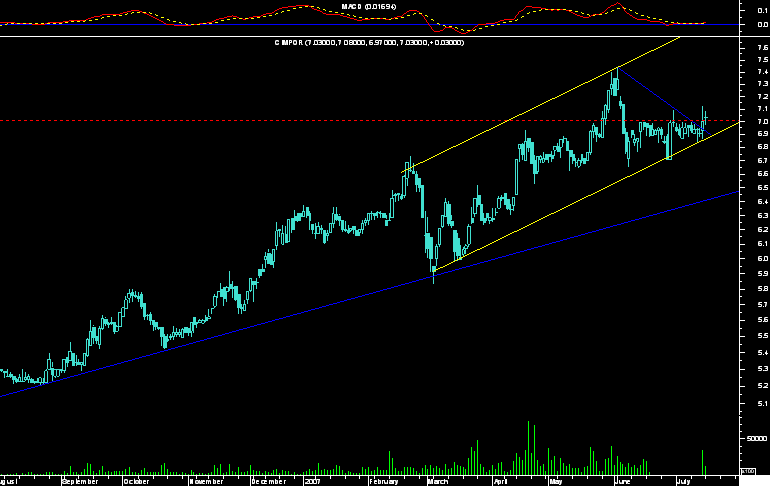The width and height of the screenshot is (770, 486).
Task: Select the February label on time axis
Action: point(385,482)
